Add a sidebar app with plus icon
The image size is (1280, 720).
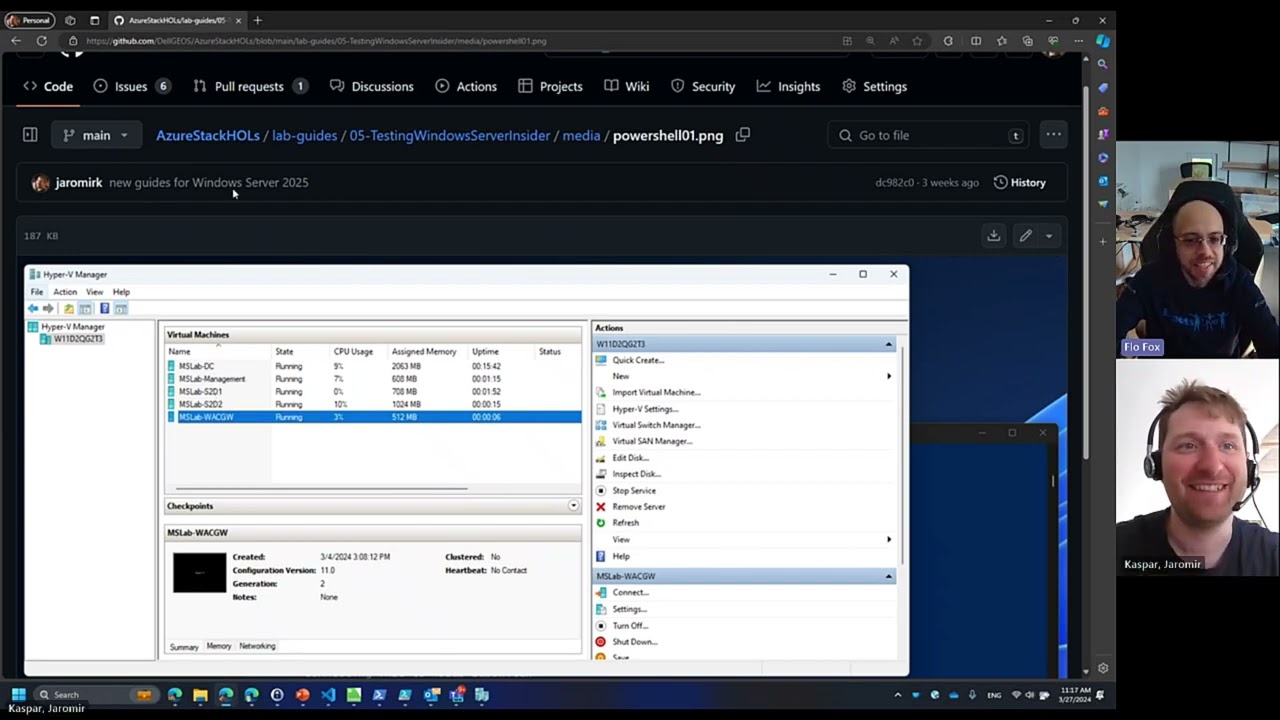(x=1103, y=241)
